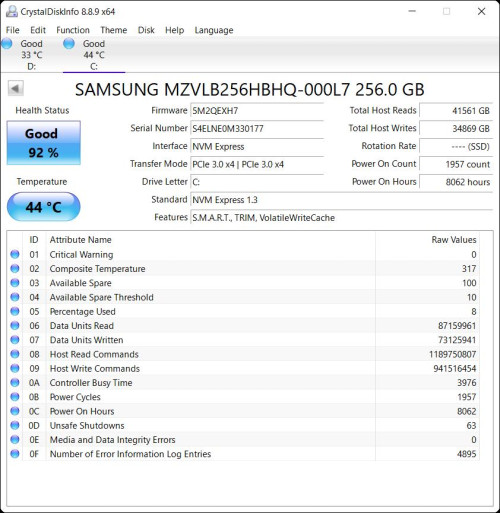
Task: Click the Good 92 % health status button
Action: coord(44,143)
